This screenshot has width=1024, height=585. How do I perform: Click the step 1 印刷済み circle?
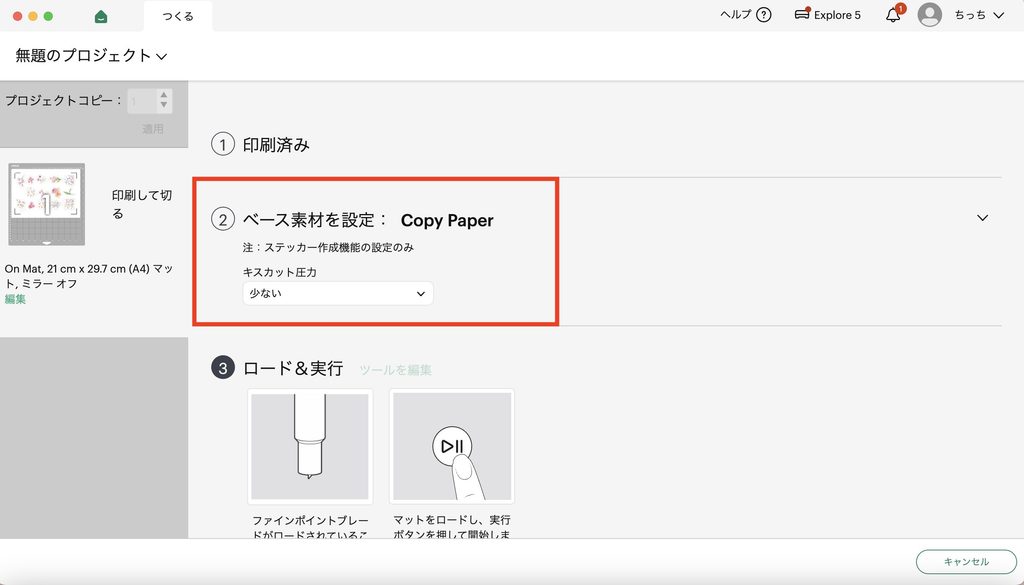click(x=223, y=144)
